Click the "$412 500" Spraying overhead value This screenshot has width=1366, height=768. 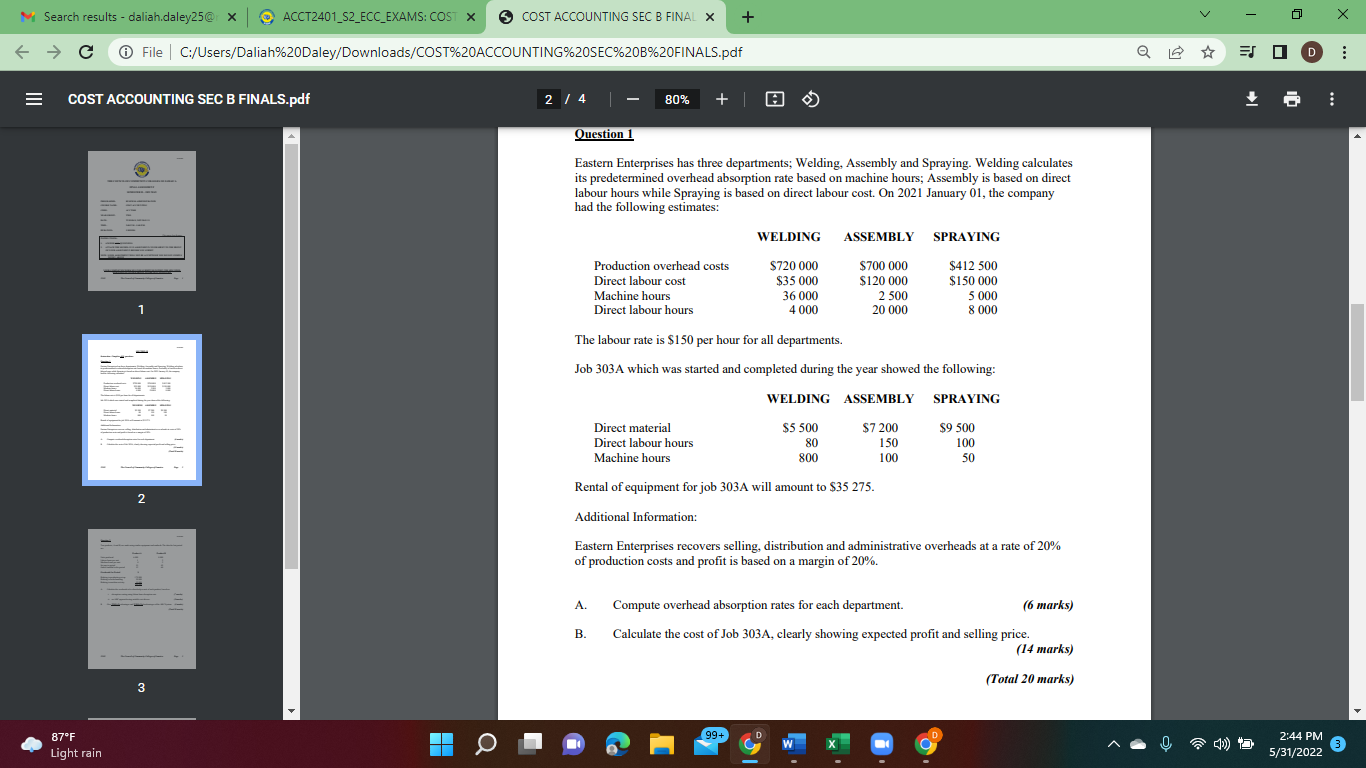[x=972, y=266]
